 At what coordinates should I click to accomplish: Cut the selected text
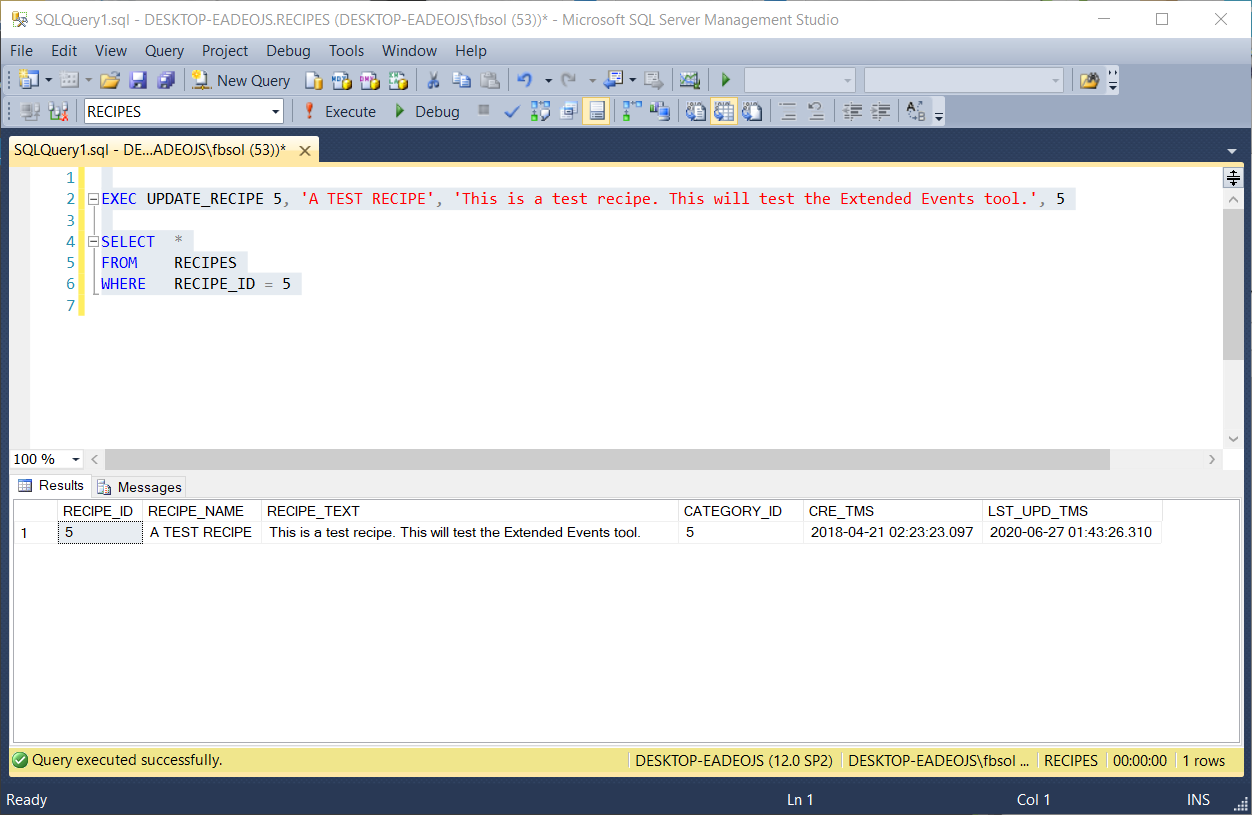[x=433, y=80]
